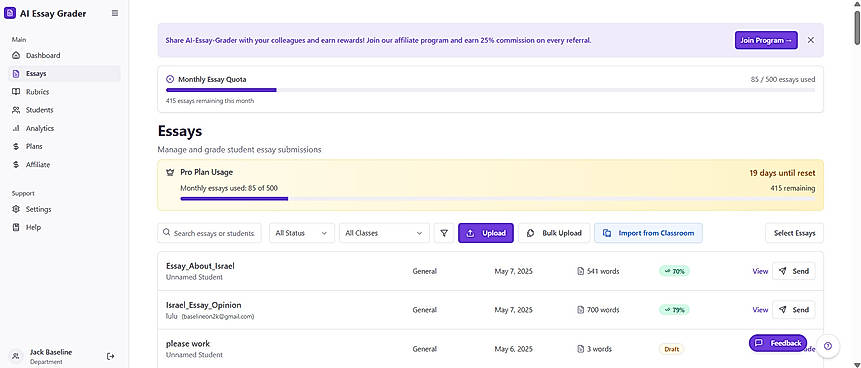Viewport: 861px width, 368px height.
Task: Open the All Status dropdown
Action: 301,233
